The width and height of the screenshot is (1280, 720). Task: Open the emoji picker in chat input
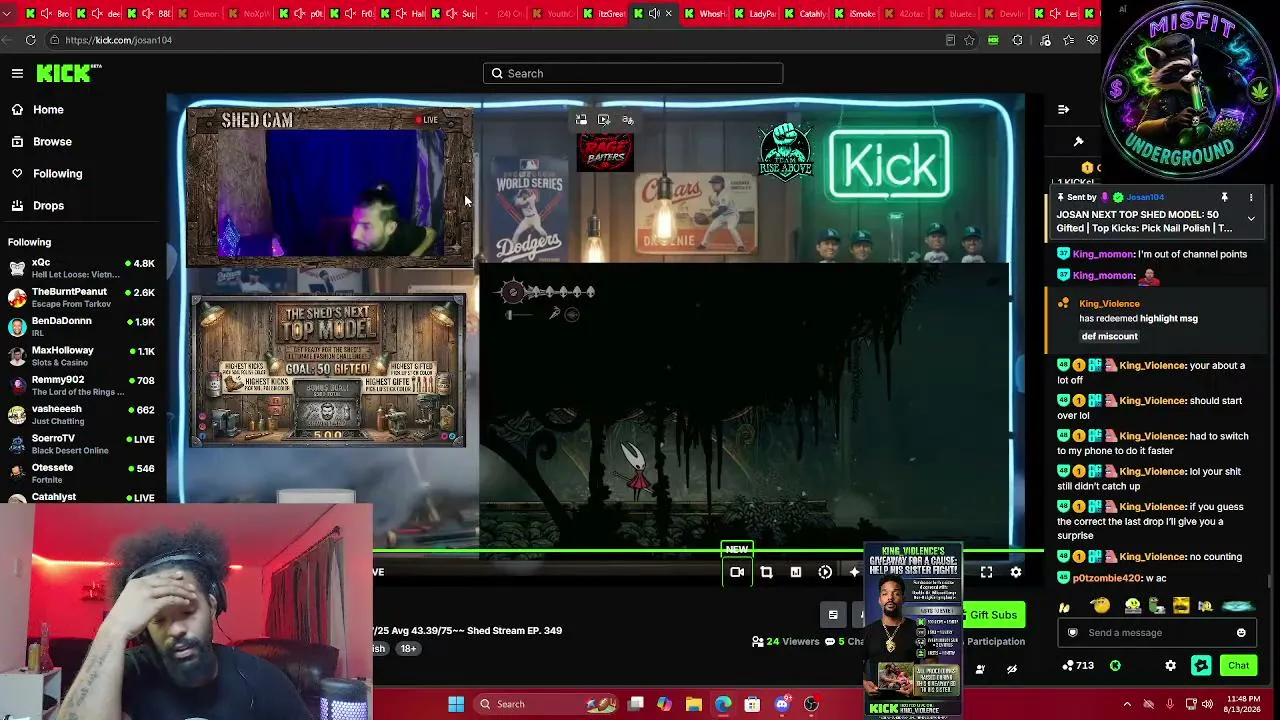coord(1241,633)
